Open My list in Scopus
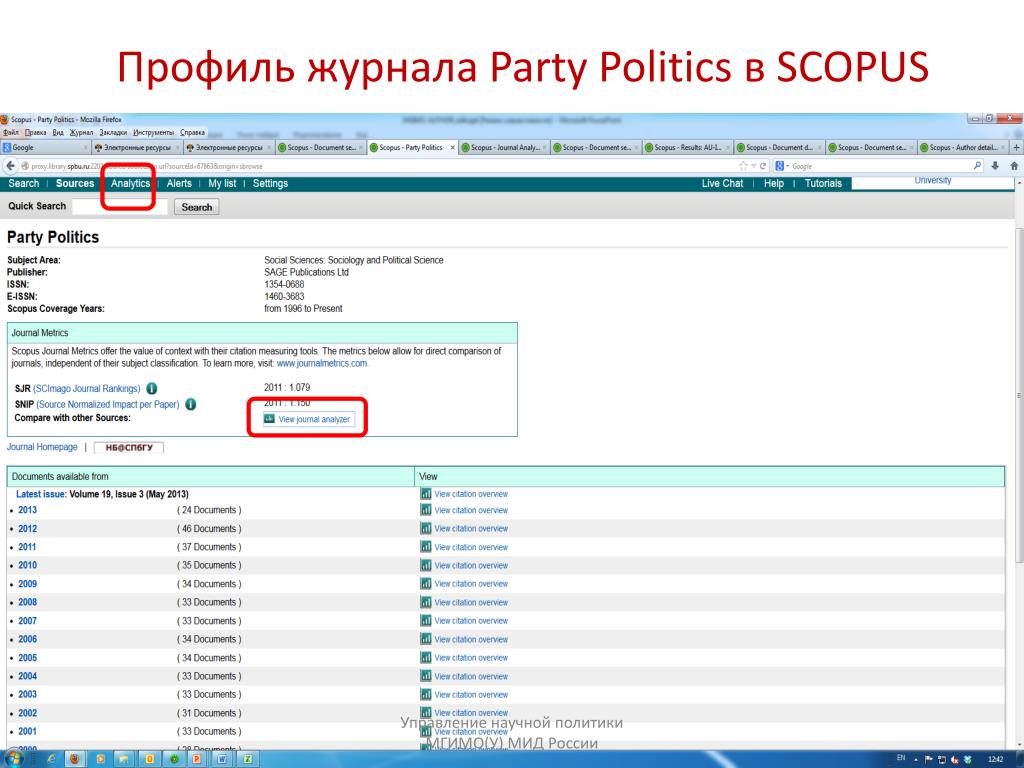The width and height of the screenshot is (1024, 768). pyautogui.click(x=222, y=184)
